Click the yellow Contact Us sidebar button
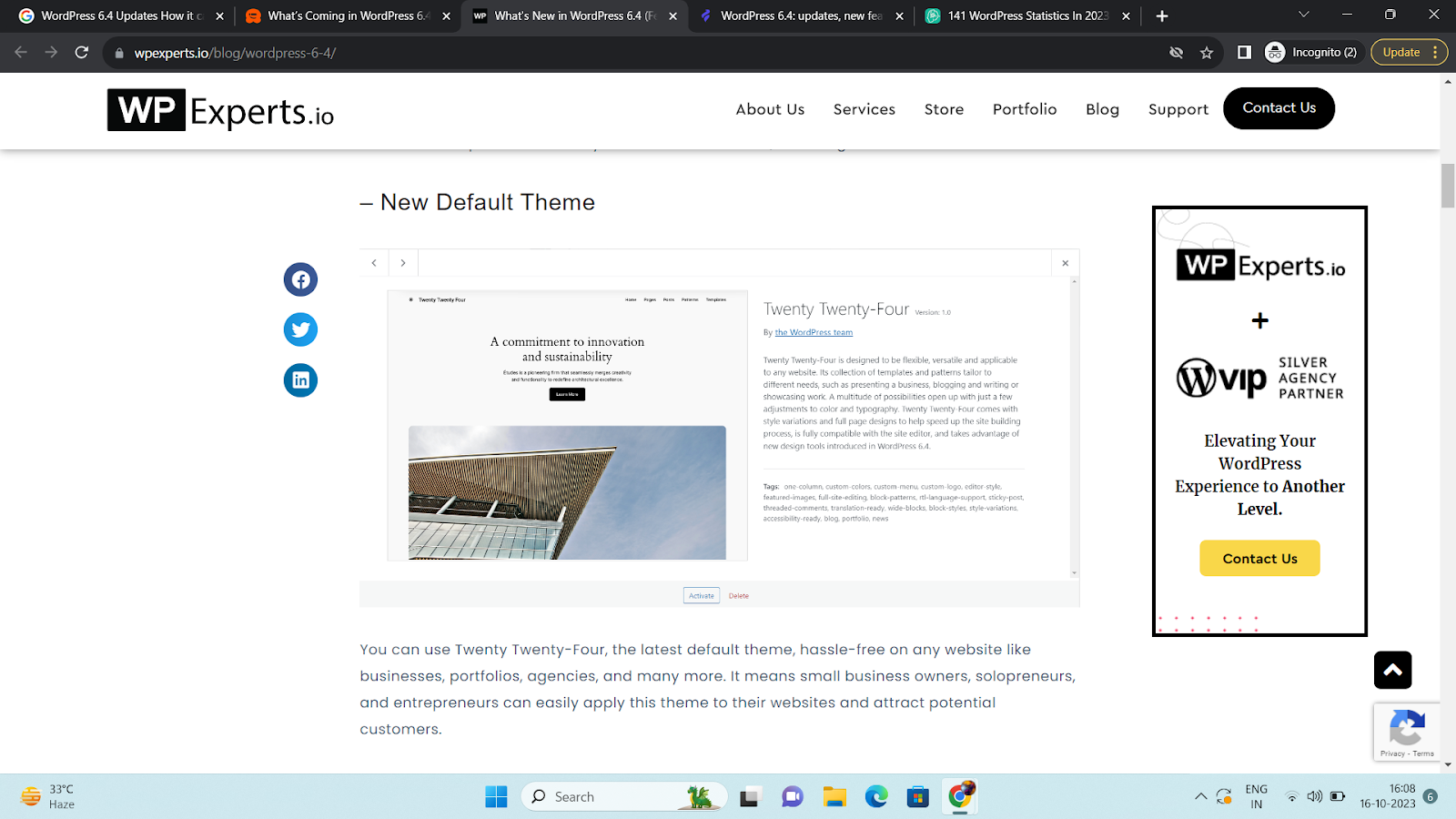The height and width of the screenshot is (819, 1456). coord(1259,559)
